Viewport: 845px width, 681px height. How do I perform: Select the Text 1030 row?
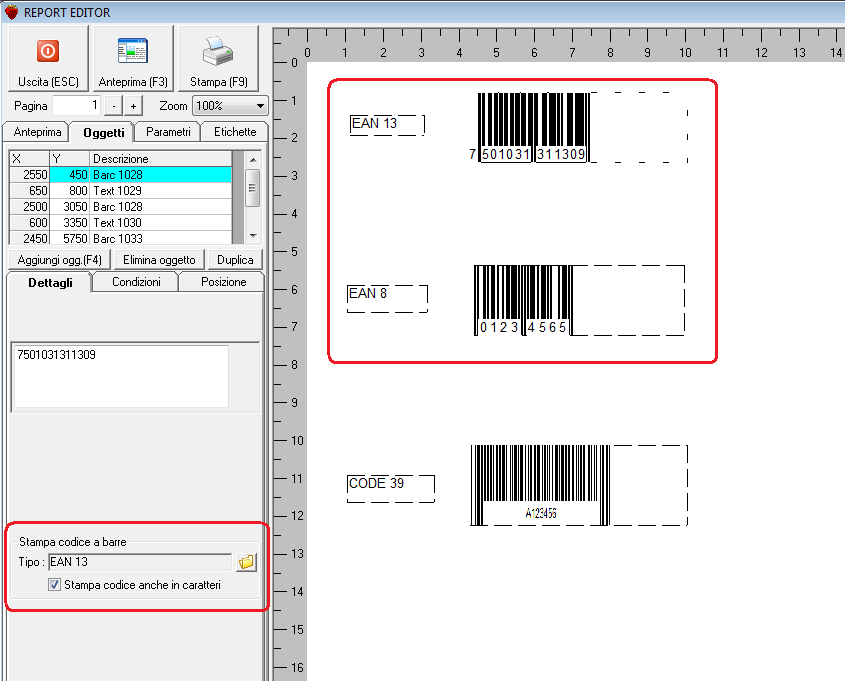pos(121,223)
